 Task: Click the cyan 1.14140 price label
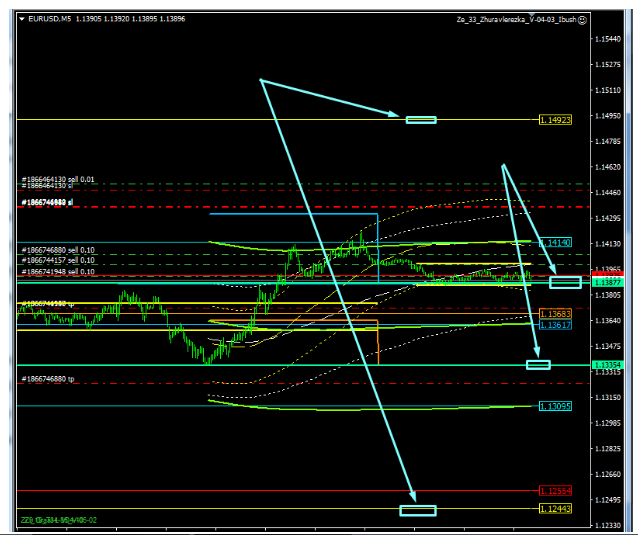[x=555, y=243]
